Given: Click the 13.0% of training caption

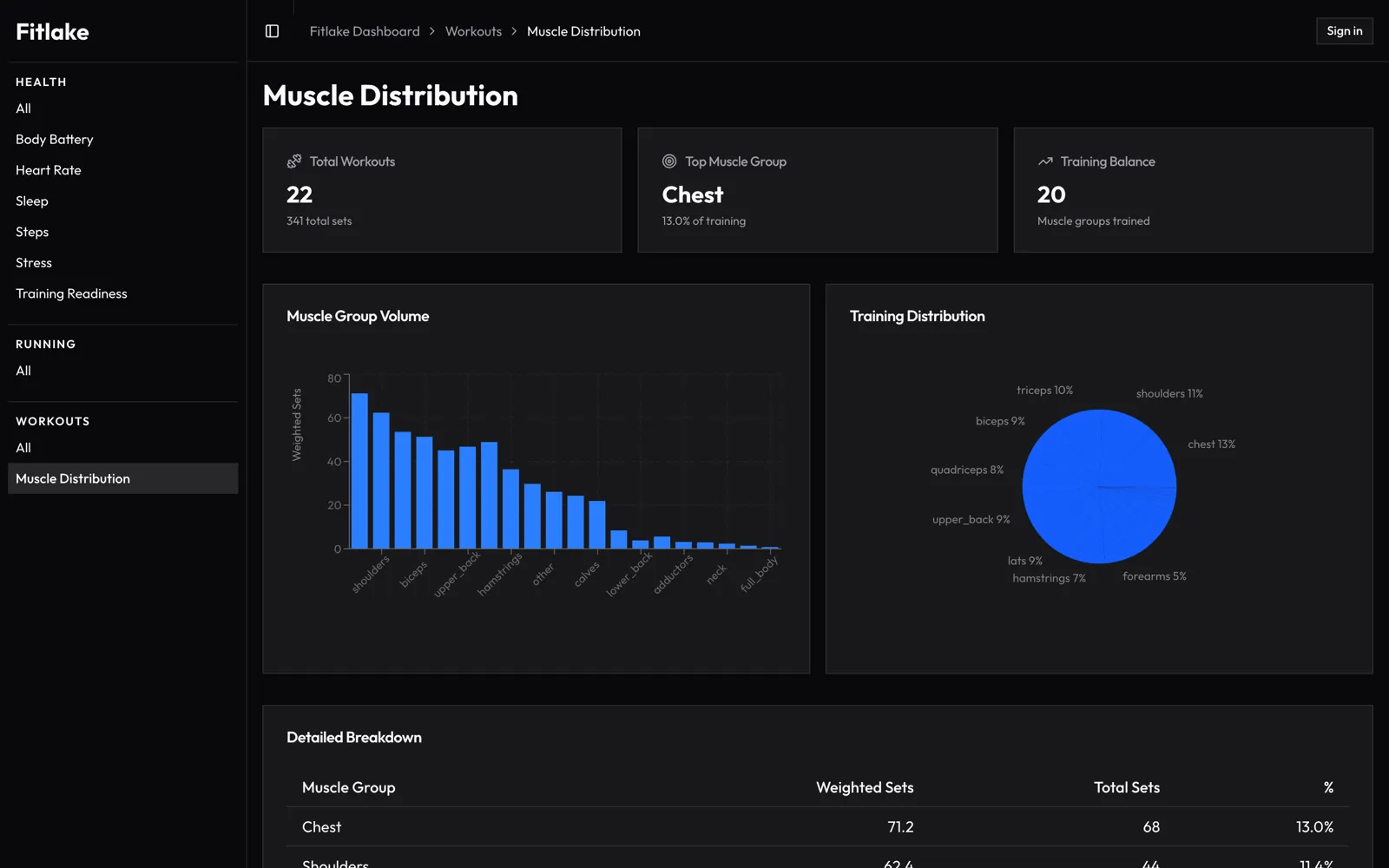Looking at the screenshot, I should coord(703,221).
